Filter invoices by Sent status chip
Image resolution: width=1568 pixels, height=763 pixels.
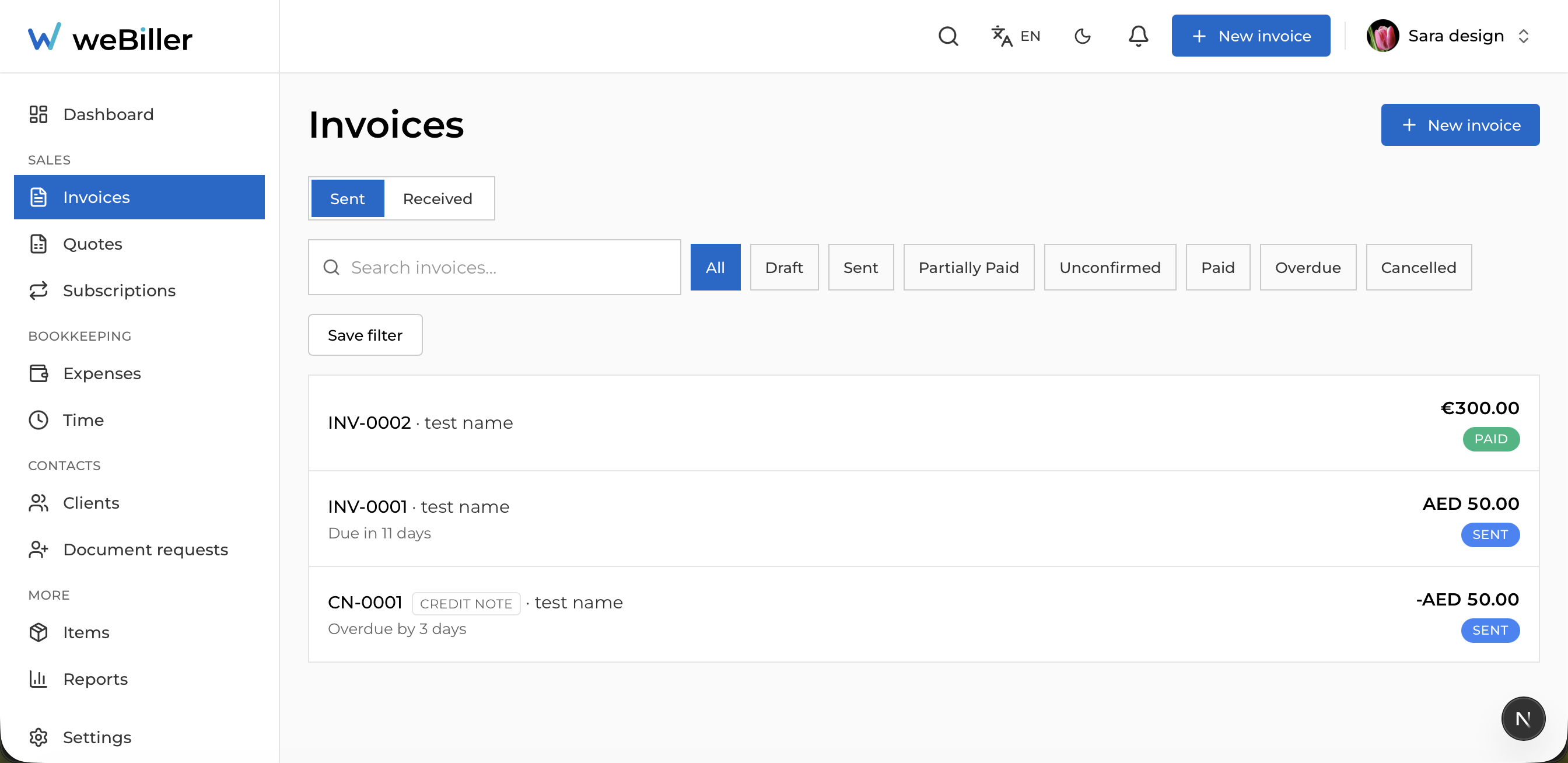pyautogui.click(x=860, y=267)
